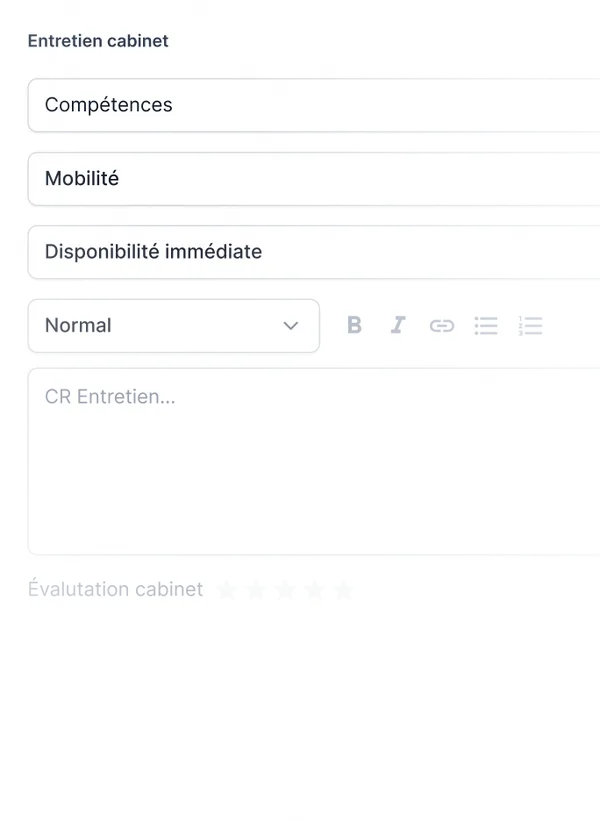Image resolution: width=600 pixels, height=821 pixels.
Task: Select the first évaluation star
Action: click(226, 590)
